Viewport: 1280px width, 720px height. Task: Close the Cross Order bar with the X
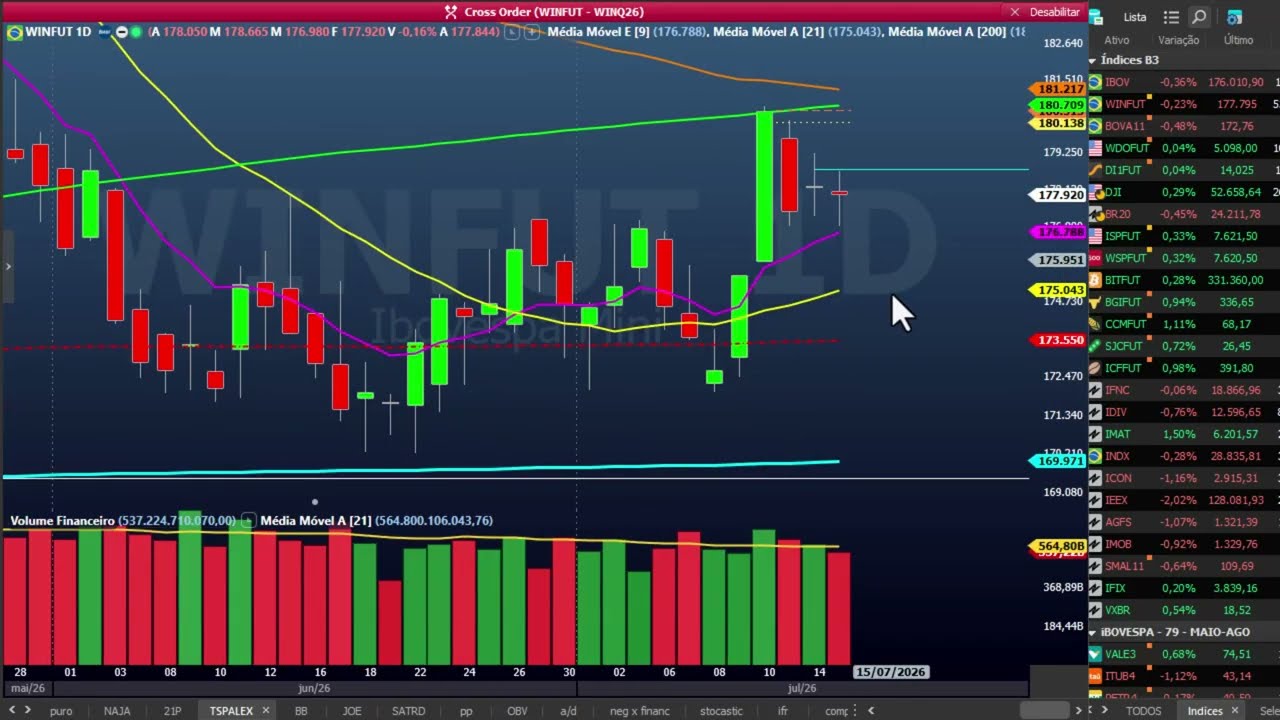coord(1015,12)
